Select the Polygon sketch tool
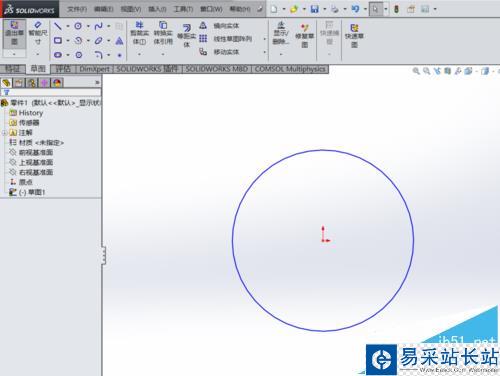Viewport: 500px width, 376px height. [x=79, y=55]
